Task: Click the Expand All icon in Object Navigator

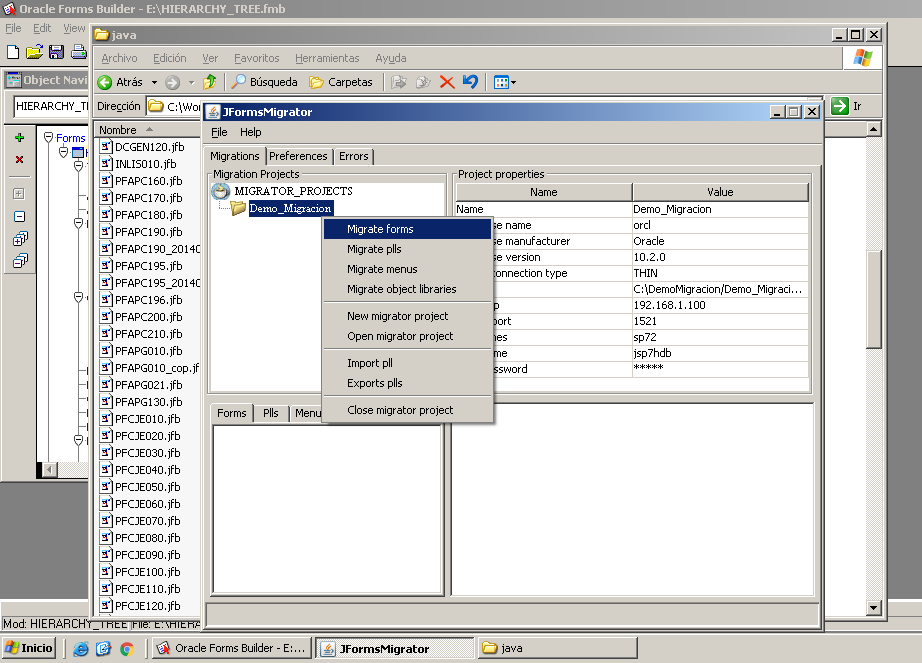Action: (20, 239)
